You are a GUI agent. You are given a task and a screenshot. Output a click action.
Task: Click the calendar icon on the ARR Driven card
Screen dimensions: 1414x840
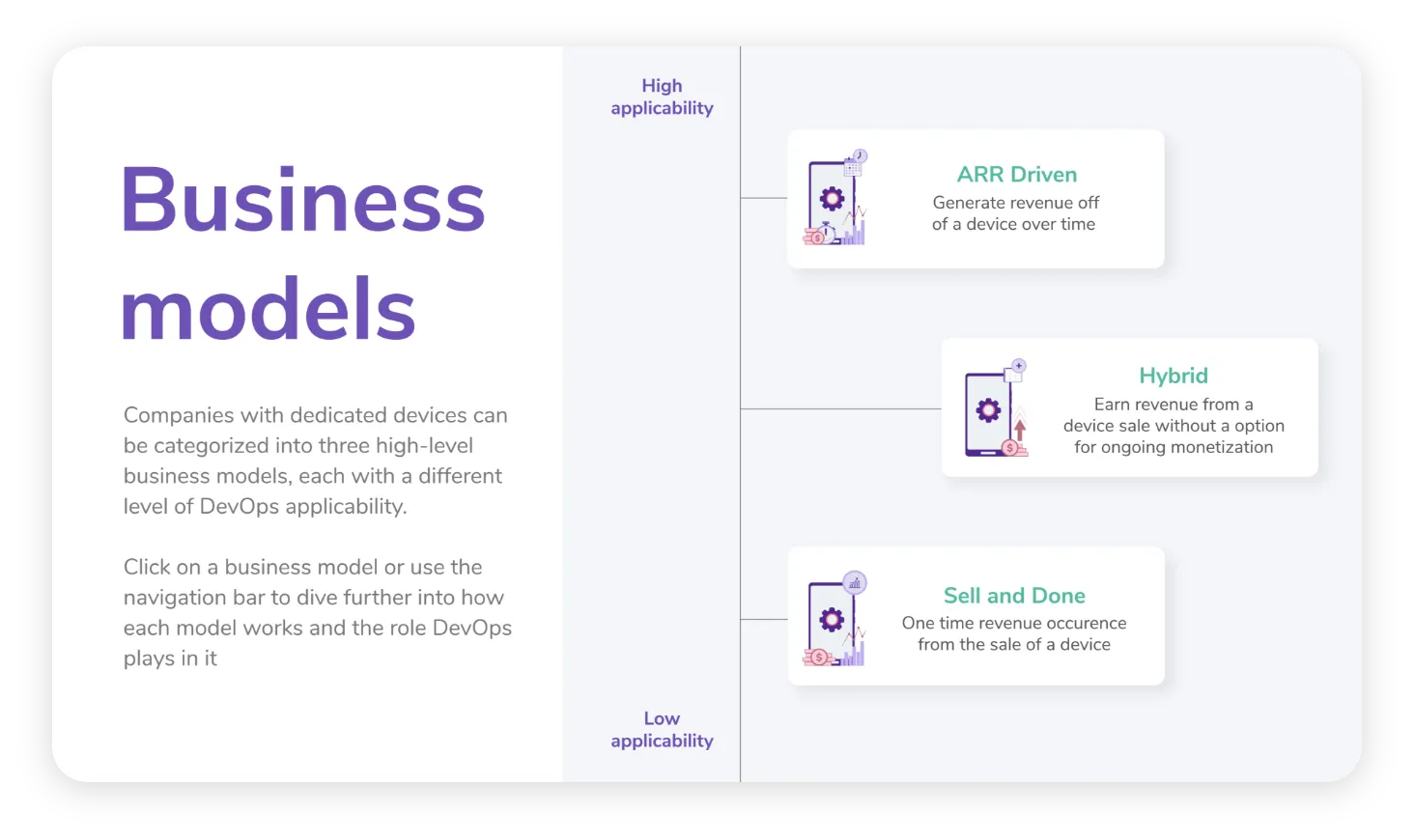pos(853,168)
